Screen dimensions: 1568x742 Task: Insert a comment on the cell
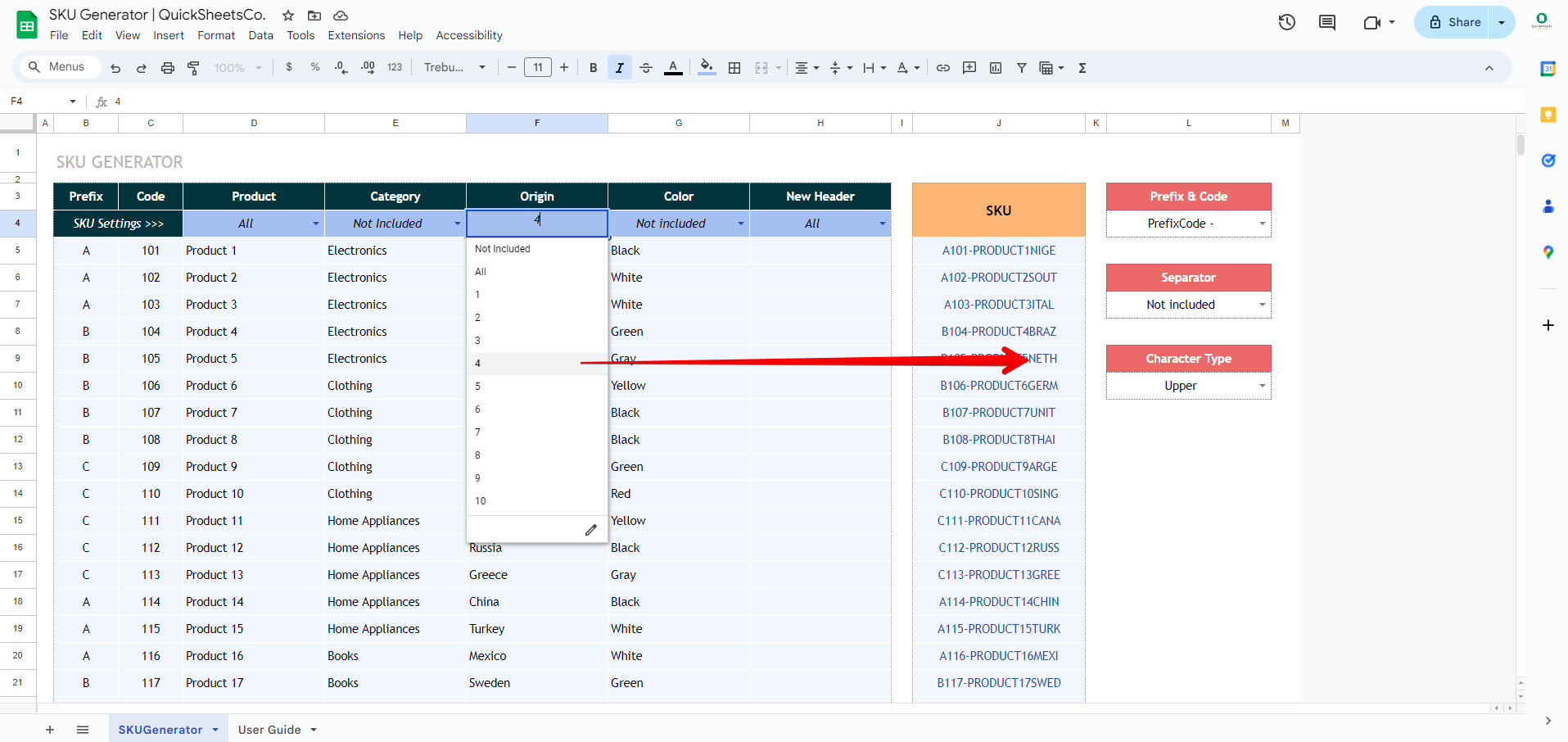(969, 67)
